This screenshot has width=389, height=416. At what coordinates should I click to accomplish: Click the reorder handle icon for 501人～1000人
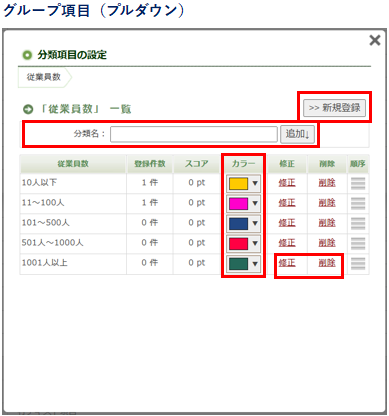click(x=358, y=243)
